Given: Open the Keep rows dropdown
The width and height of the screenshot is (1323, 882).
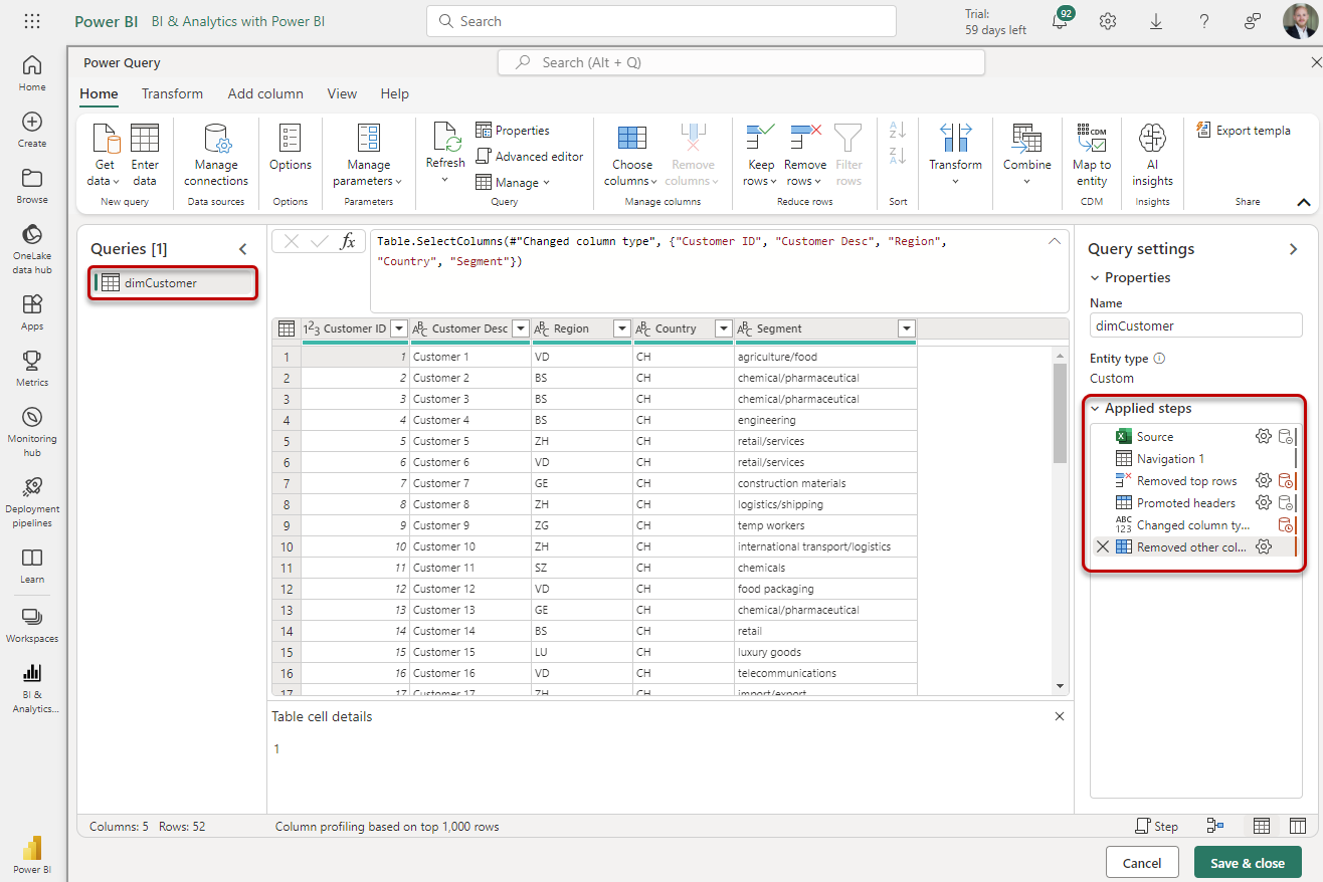Looking at the screenshot, I should coord(761,155).
